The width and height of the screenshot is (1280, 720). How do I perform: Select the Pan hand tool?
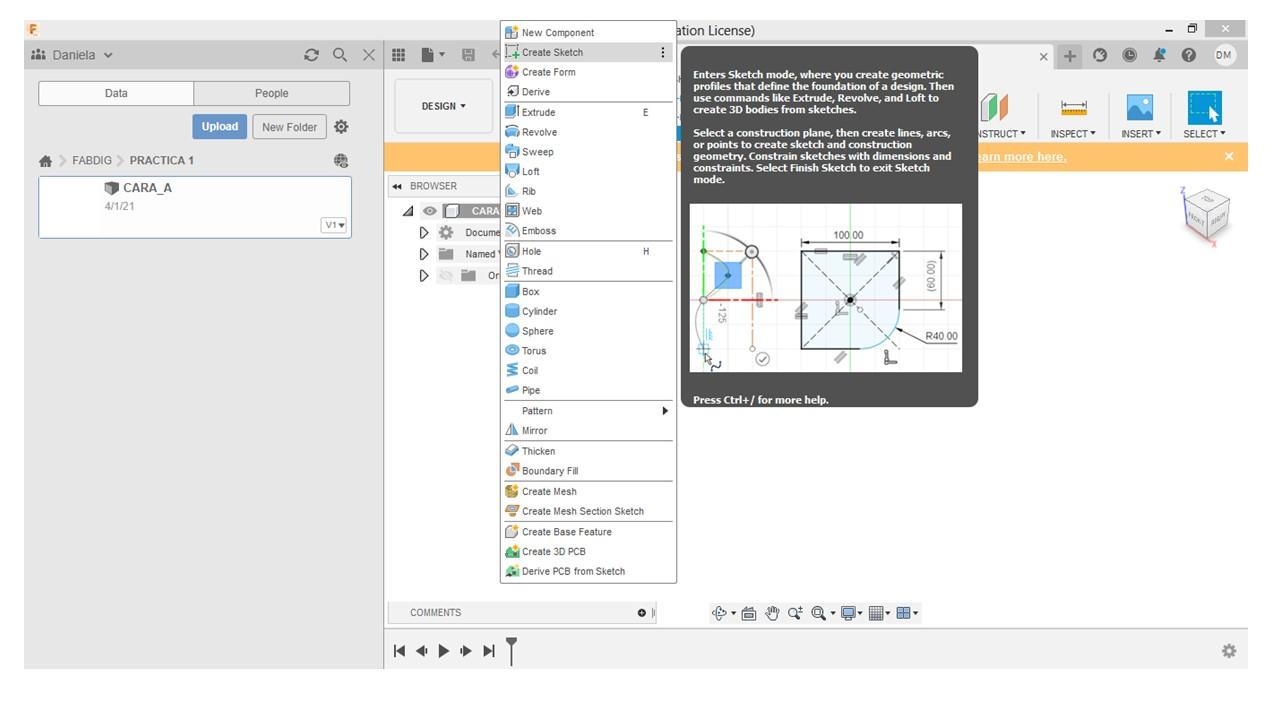tap(772, 613)
